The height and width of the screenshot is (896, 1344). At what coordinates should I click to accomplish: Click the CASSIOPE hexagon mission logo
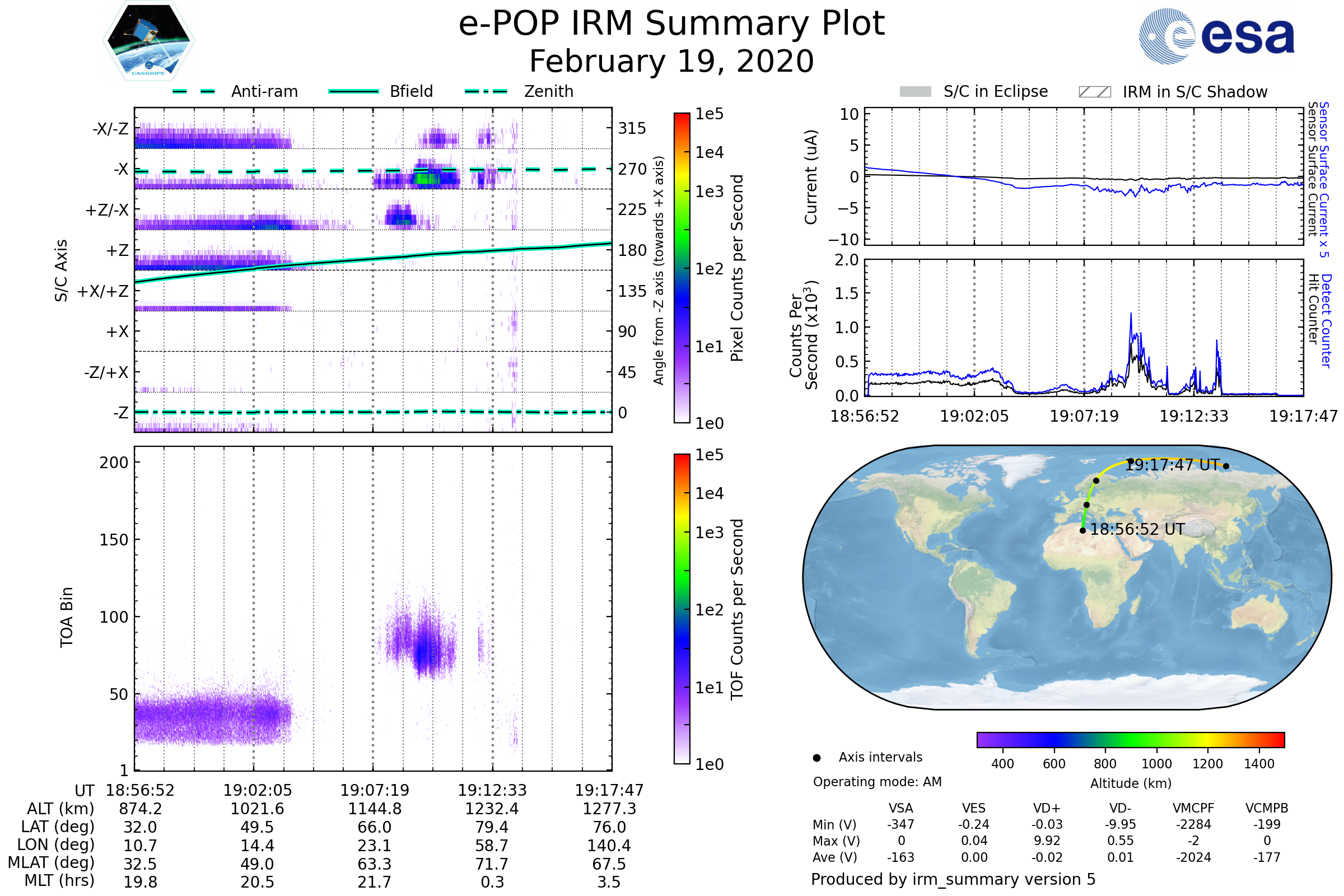click(148, 41)
